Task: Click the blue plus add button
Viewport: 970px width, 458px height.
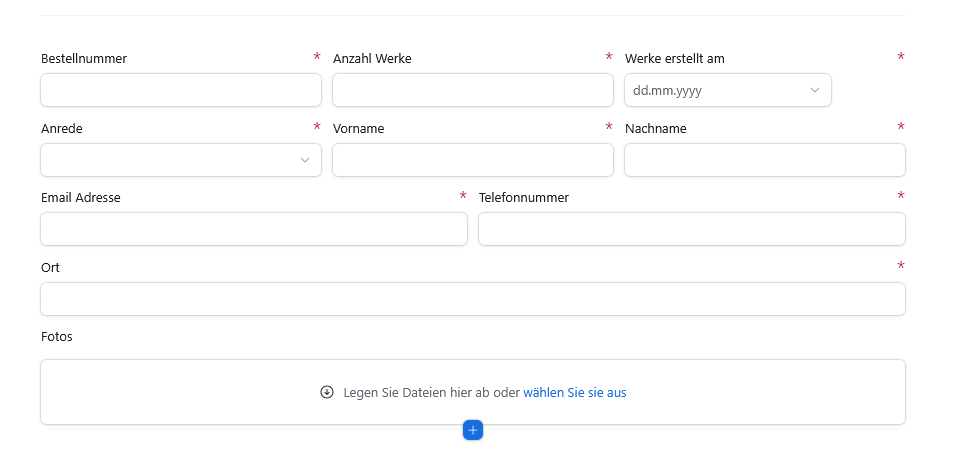Action: [473, 430]
